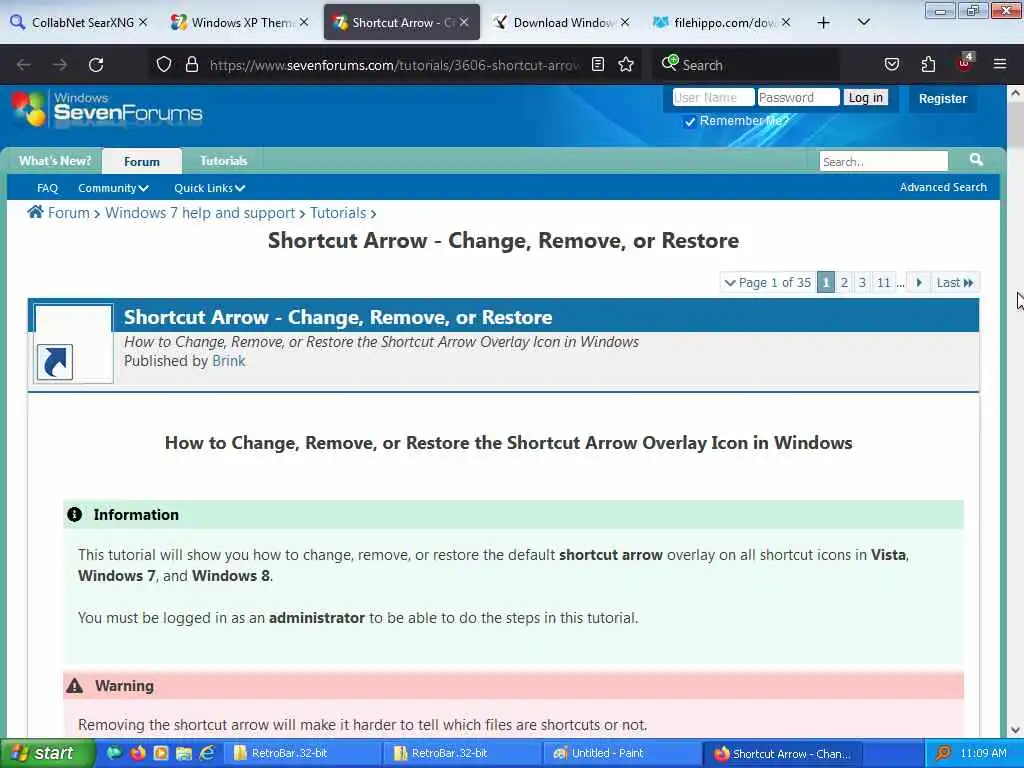Click the scrollbar down arrow
1024x768 pixels.
coord(1016,730)
